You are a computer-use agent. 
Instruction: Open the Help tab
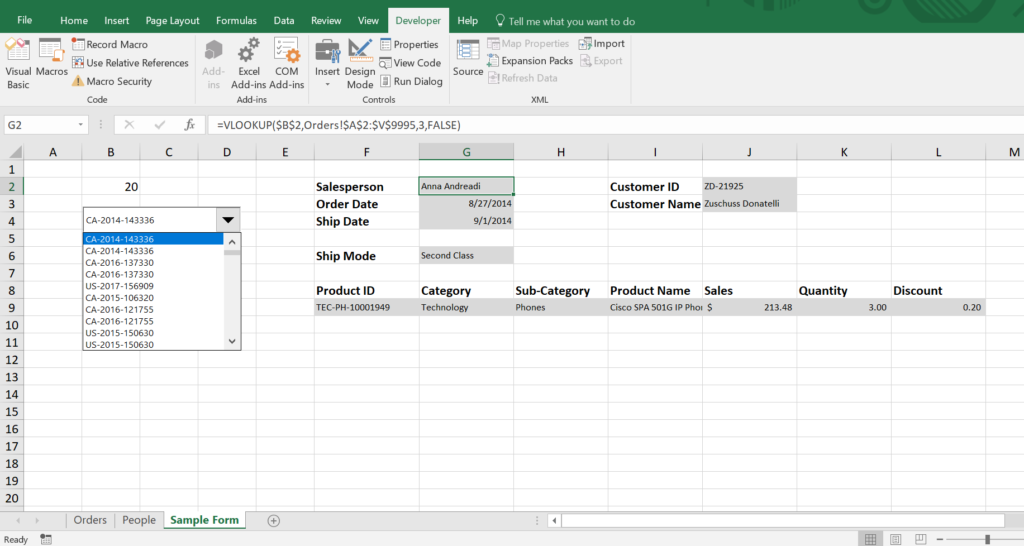pyautogui.click(x=468, y=20)
